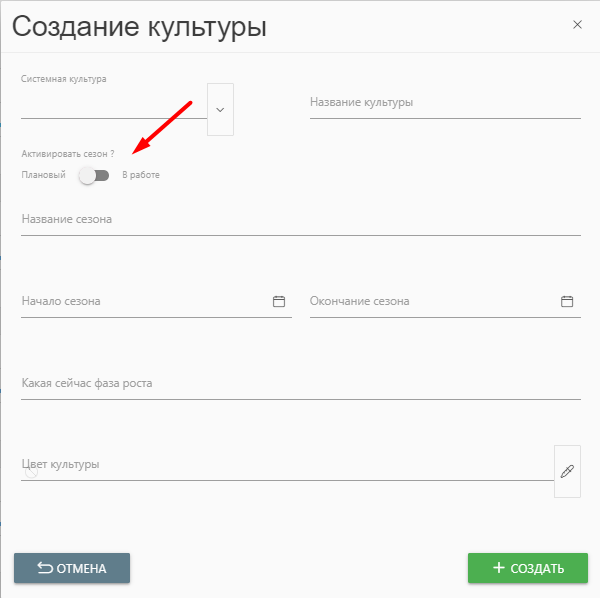This screenshot has width=600, height=598.
Task: Select the 'Плановый' season state label
Action: tap(43, 175)
